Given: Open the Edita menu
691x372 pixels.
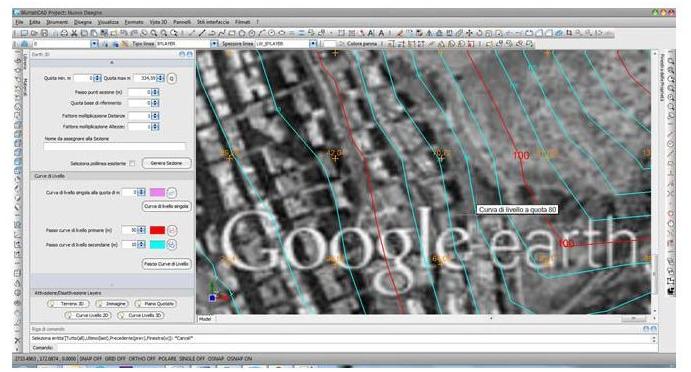Looking at the screenshot, I should pyautogui.click(x=34, y=22).
